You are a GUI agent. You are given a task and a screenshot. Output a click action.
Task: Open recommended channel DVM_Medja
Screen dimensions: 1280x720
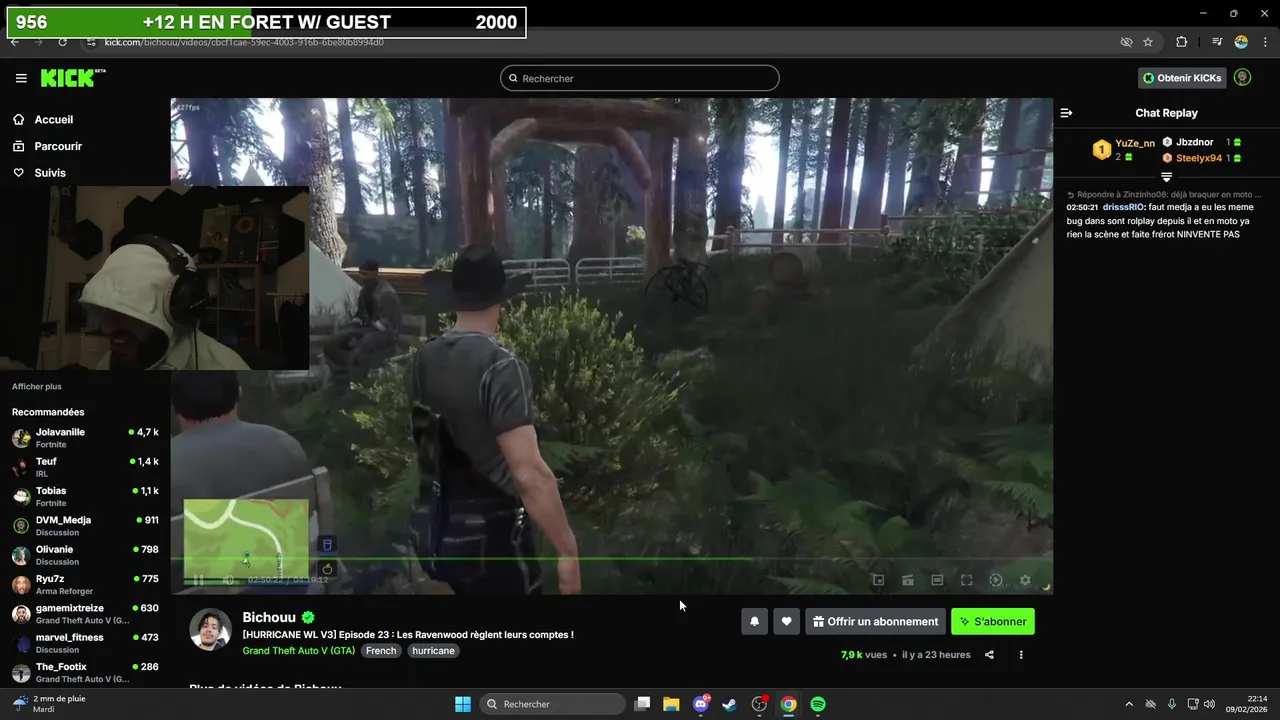tap(85, 526)
